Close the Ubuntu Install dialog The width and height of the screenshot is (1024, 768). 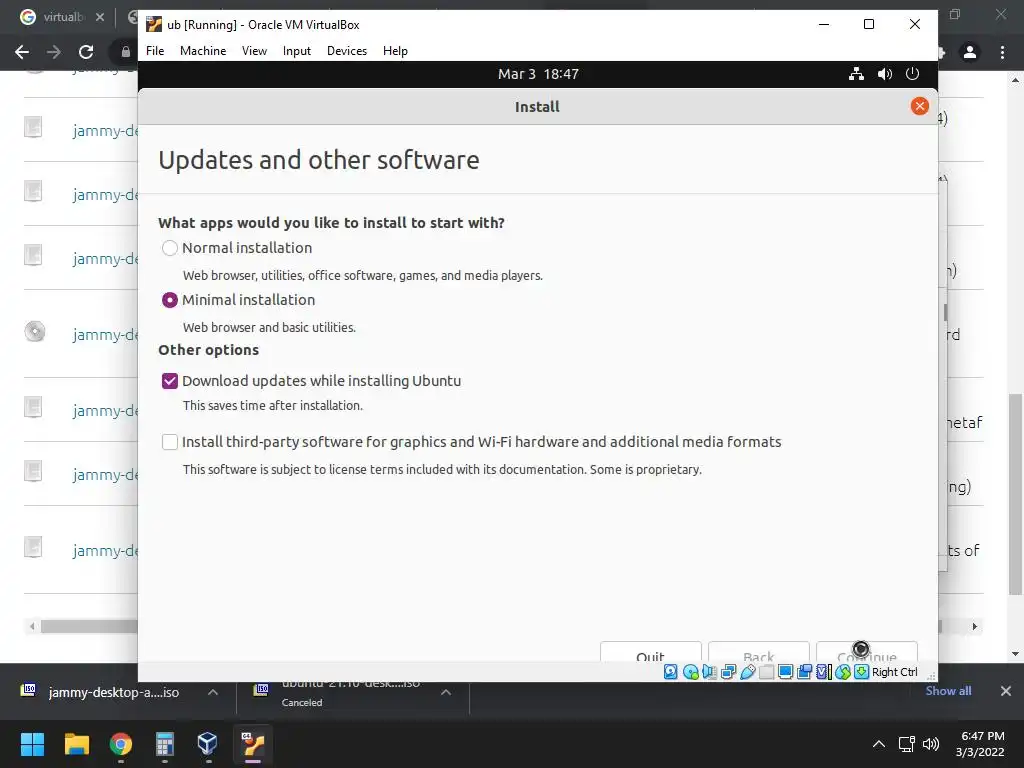click(x=920, y=106)
